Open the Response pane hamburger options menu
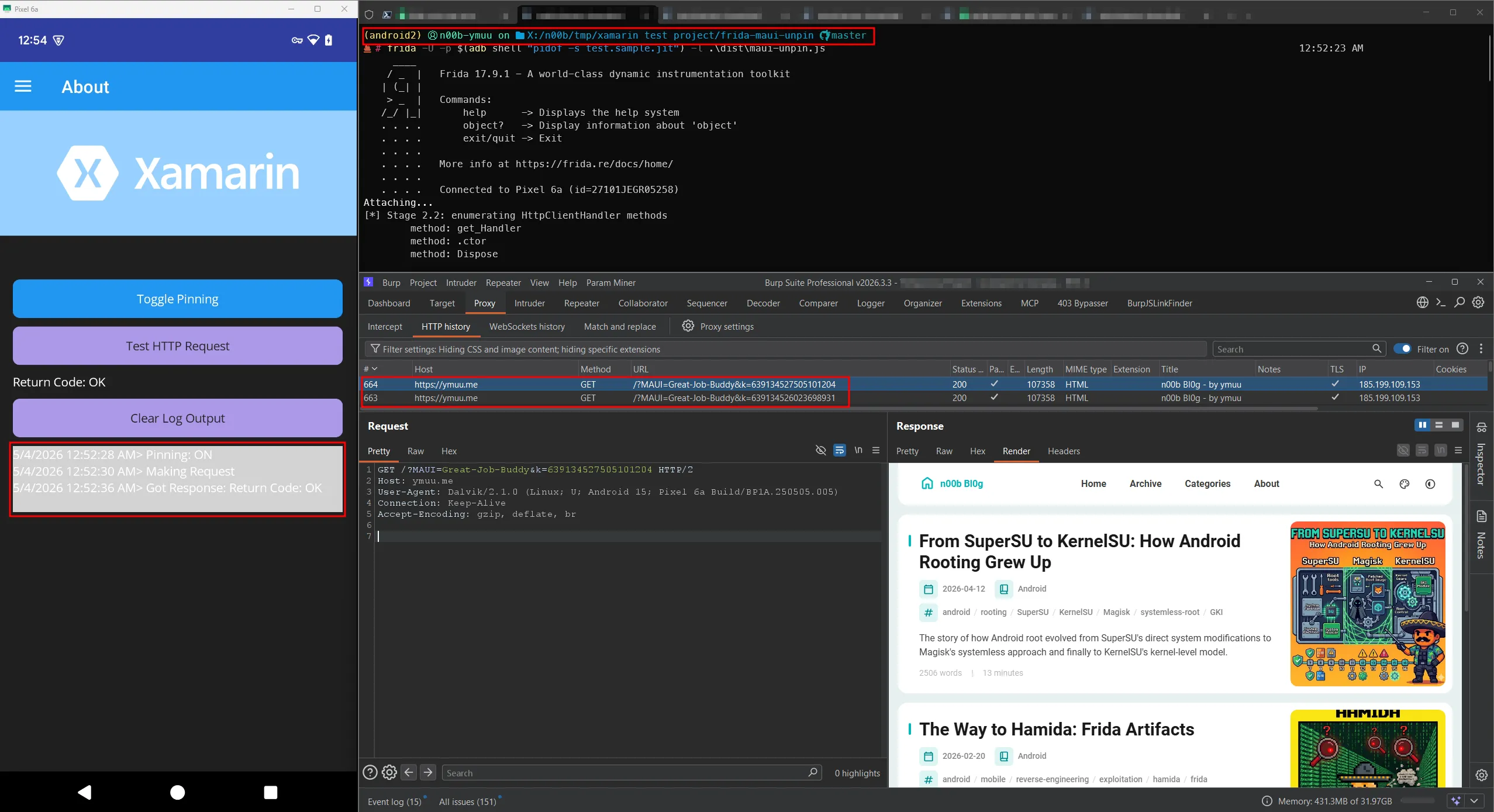 1458,450
